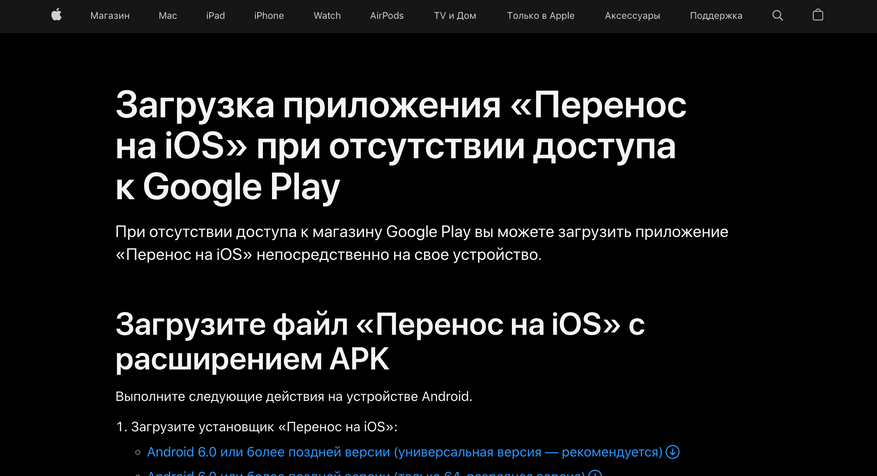Select Только в Apple menu item

click(x=541, y=16)
